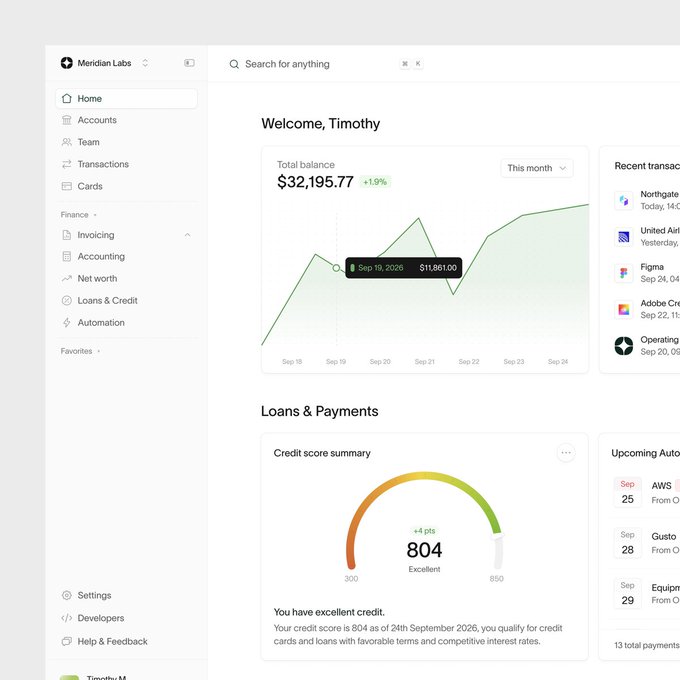Open Loans & Credit in the sidebar
The height and width of the screenshot is (680, 680).
[127, 301]
